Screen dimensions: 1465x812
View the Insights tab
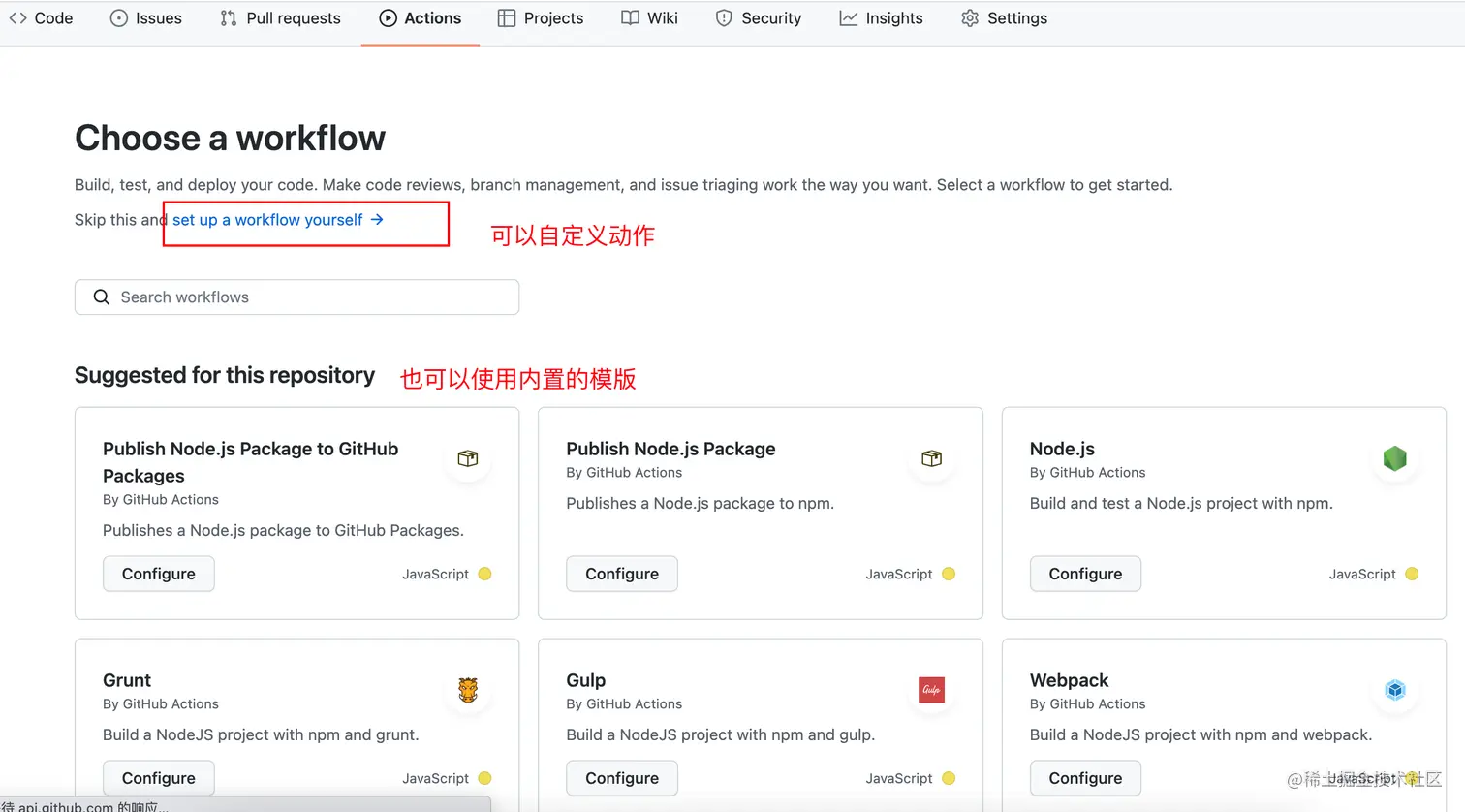882,18
